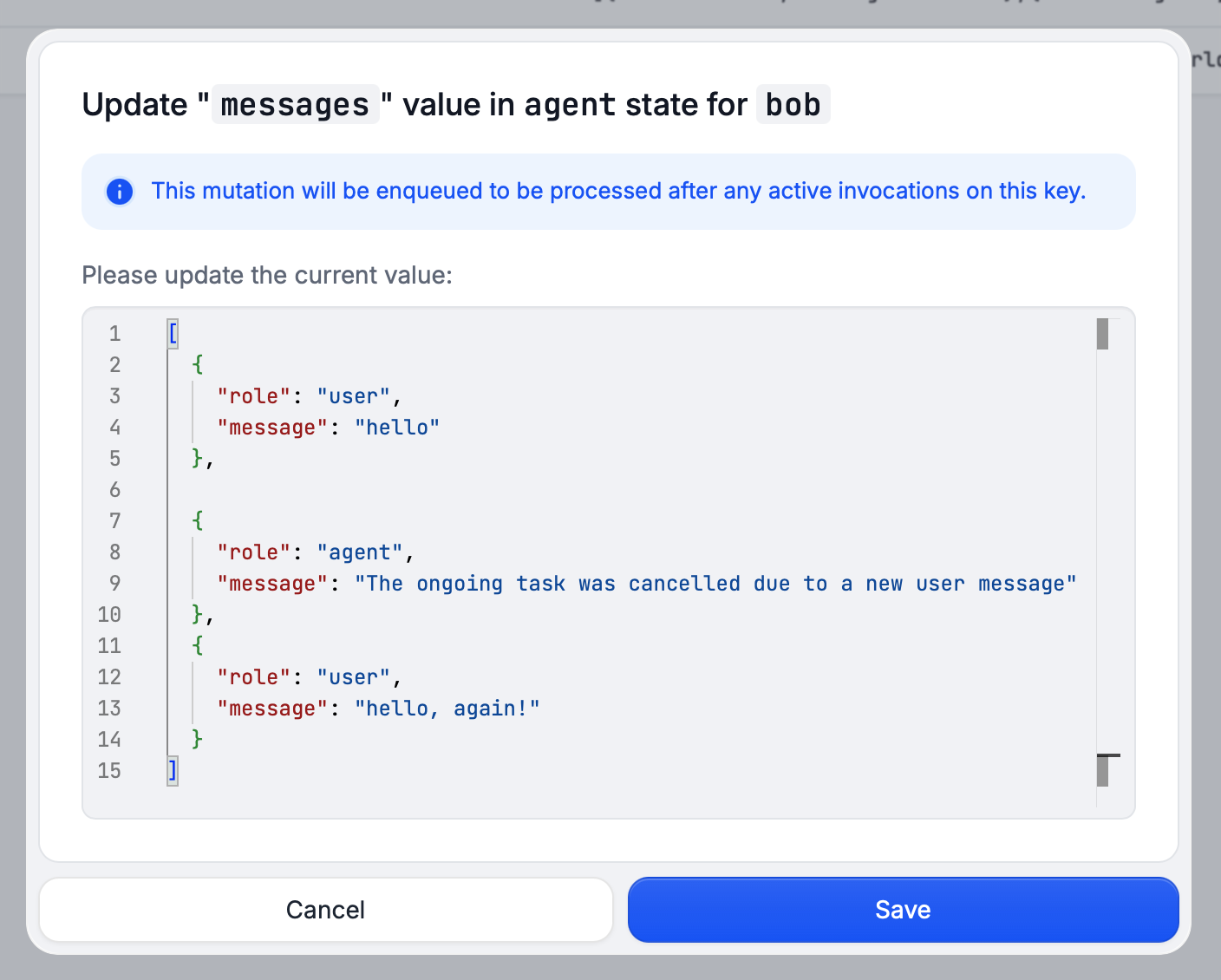Screen dimensions: 1221x980
Task: Click line number 9 in the gutter
Action: click(x=114, y=584)
